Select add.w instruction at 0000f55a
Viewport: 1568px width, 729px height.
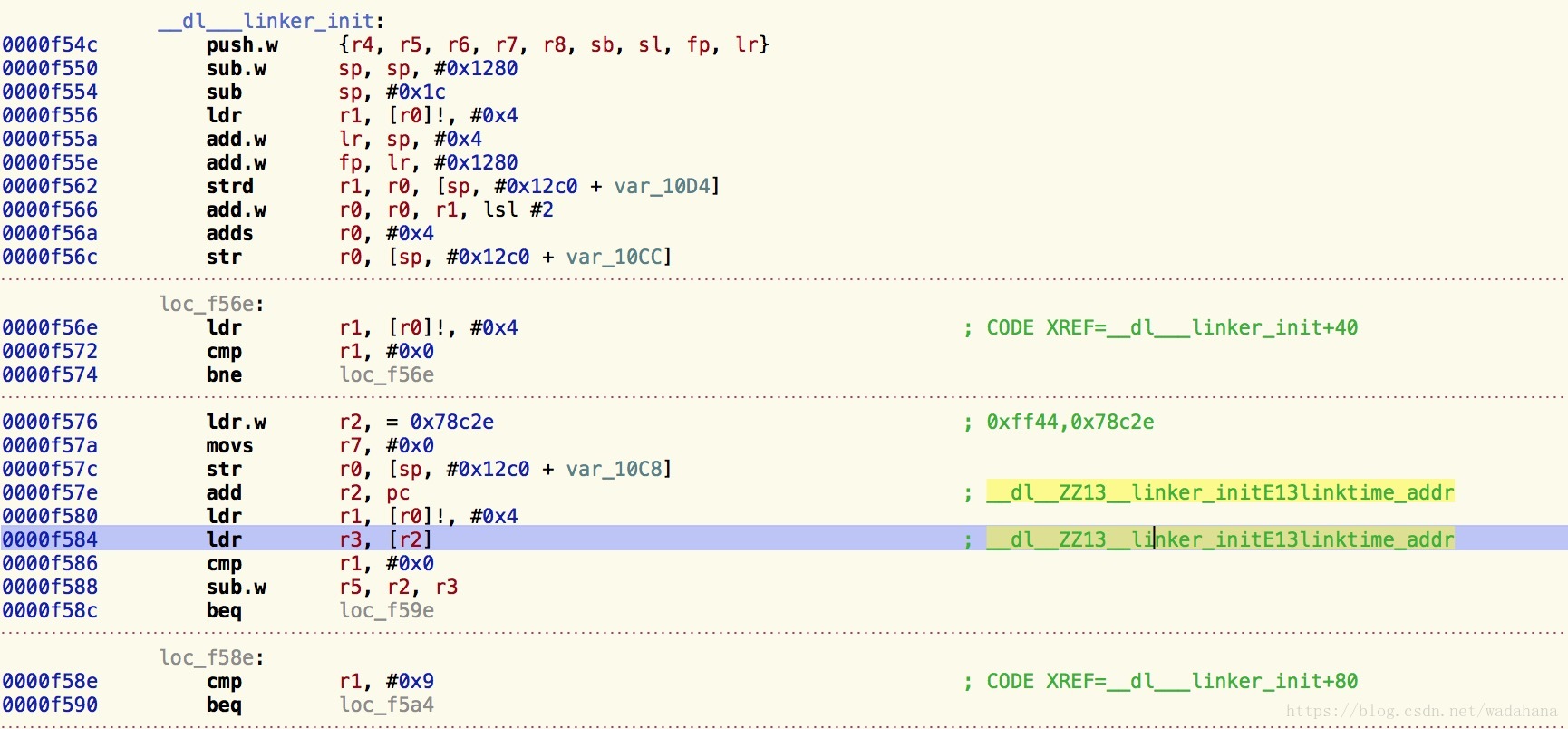coord(237,139)
